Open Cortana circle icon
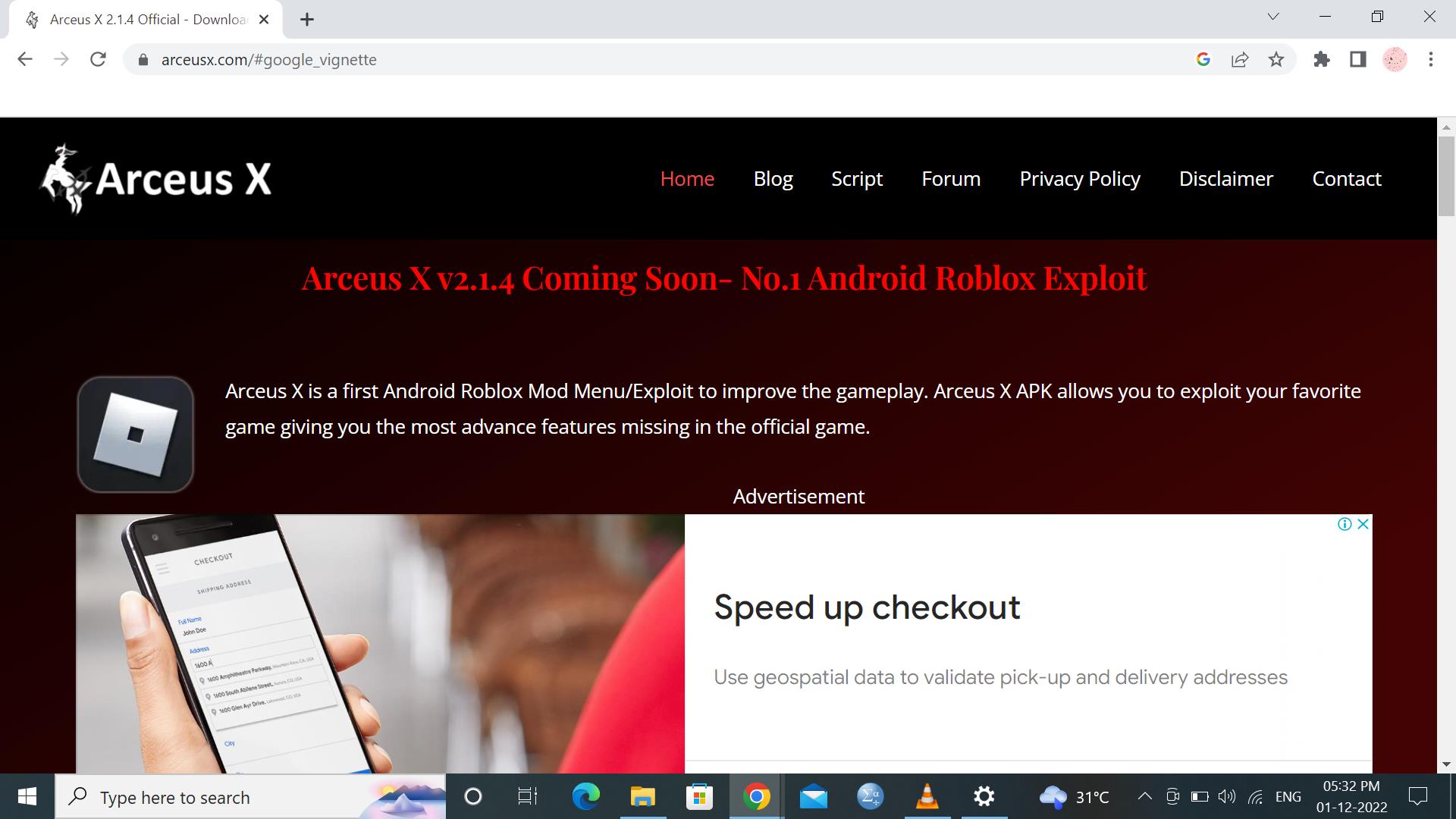The height and width of the screenshot is (819, 1456). 472,796
